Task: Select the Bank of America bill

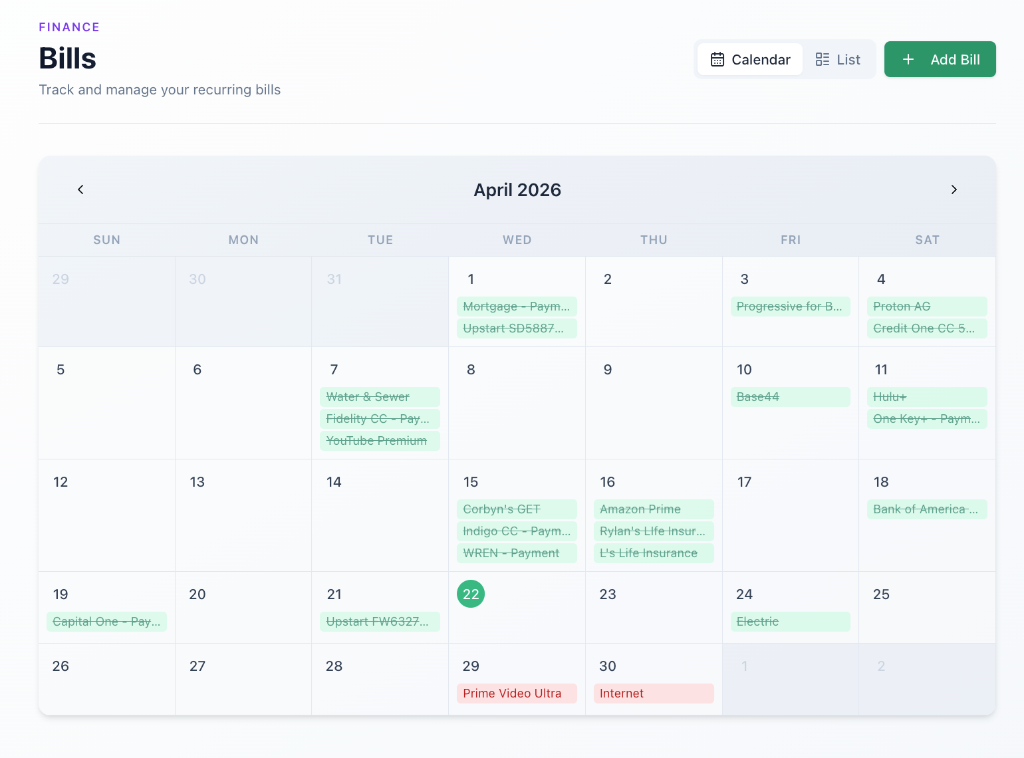Action: pos(927,509)
